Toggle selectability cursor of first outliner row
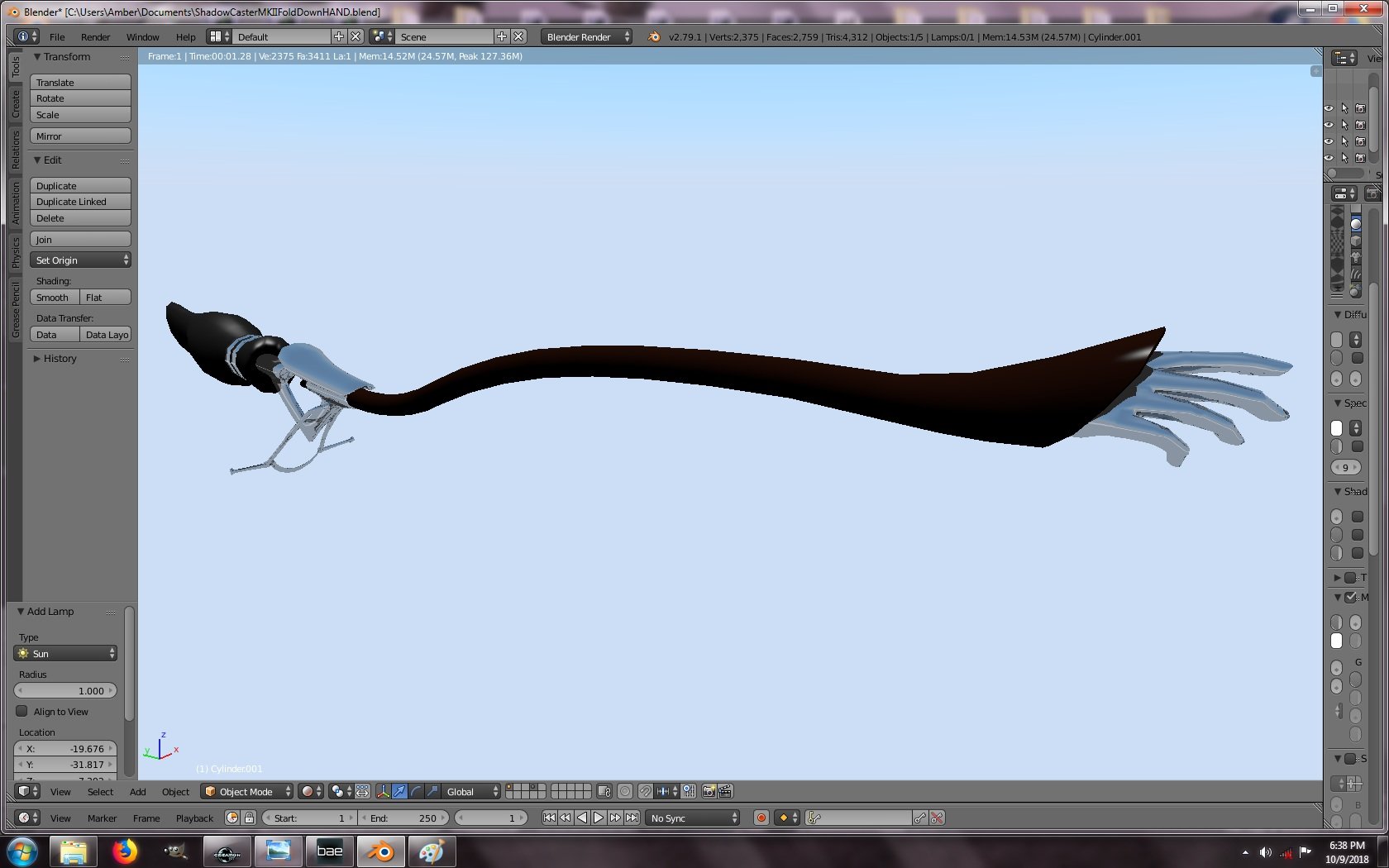This screenshot has height=868, width=1389. pos(1344,108)
